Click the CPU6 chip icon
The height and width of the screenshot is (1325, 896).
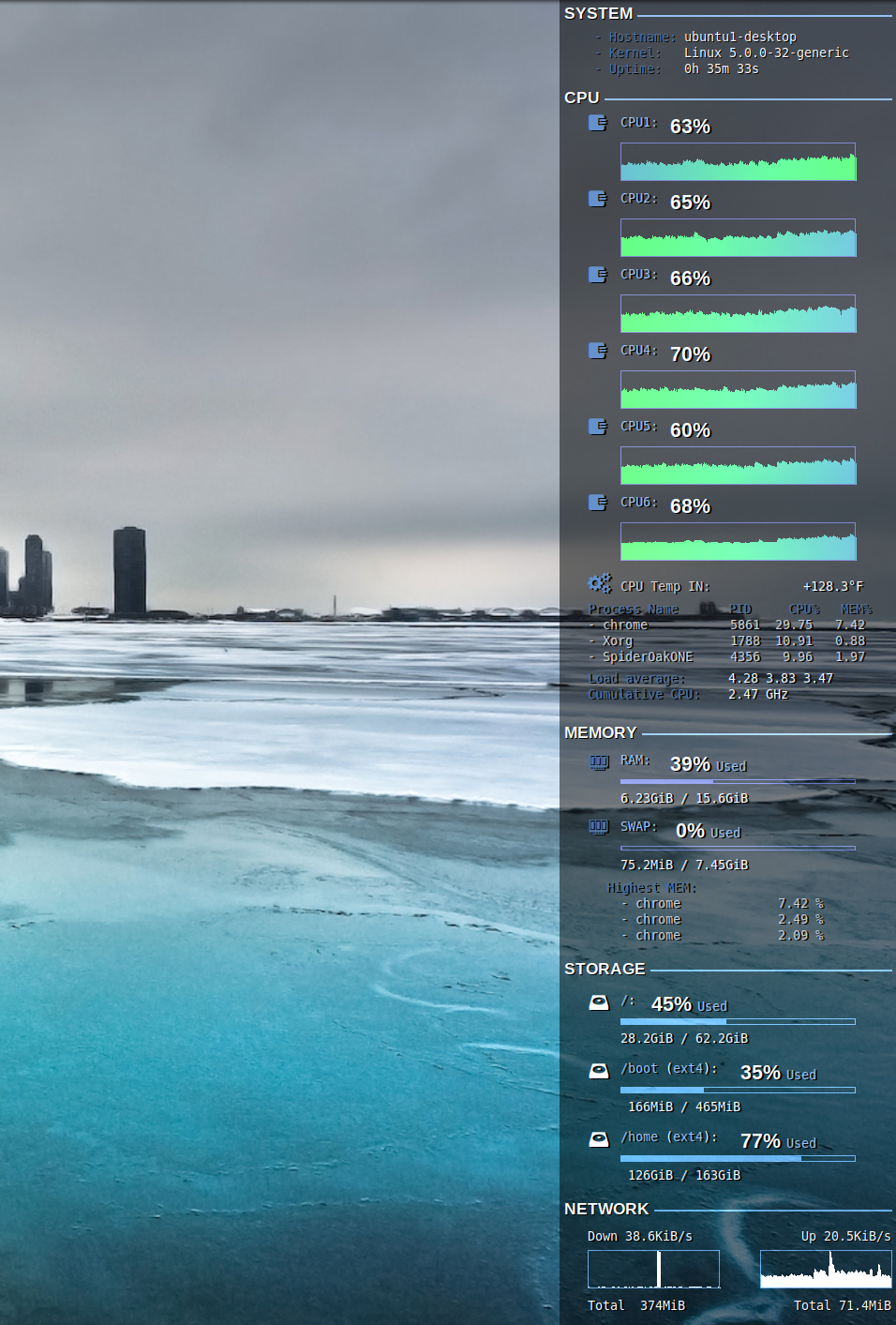(x=597, y=503)
